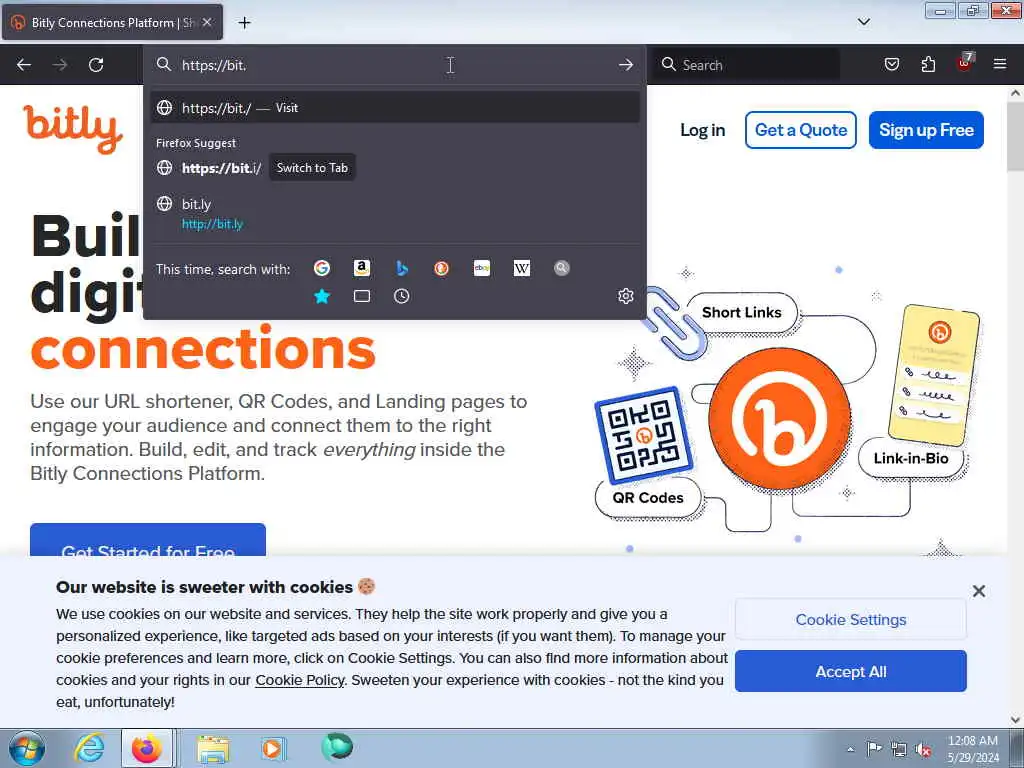Viewport: 1024px width, 768px height.
Task: Select the gray magnifier search engine icon
Action: click(562, 268)
